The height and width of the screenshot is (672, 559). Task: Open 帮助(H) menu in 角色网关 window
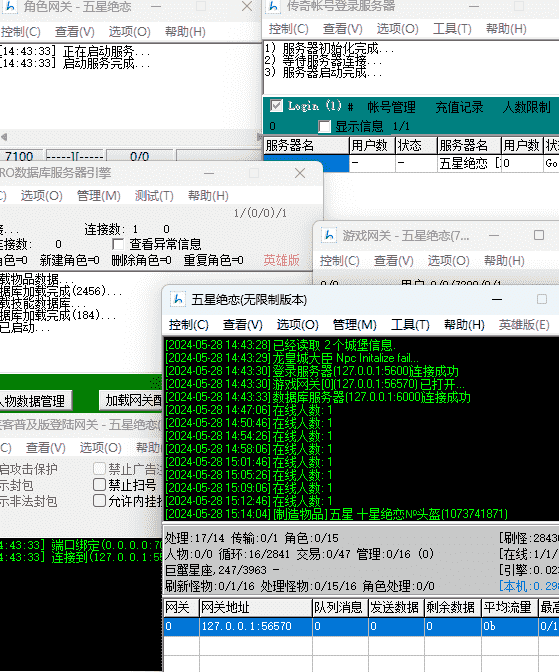click(185, 32)
